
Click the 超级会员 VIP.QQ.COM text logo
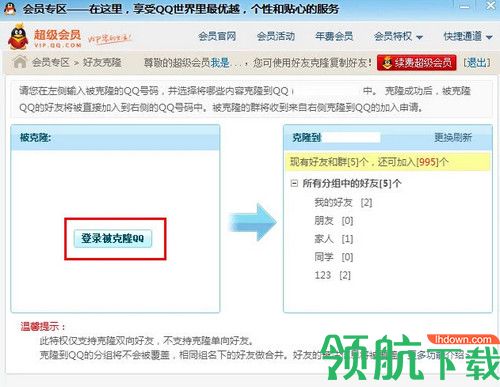(x=57, y=38)
